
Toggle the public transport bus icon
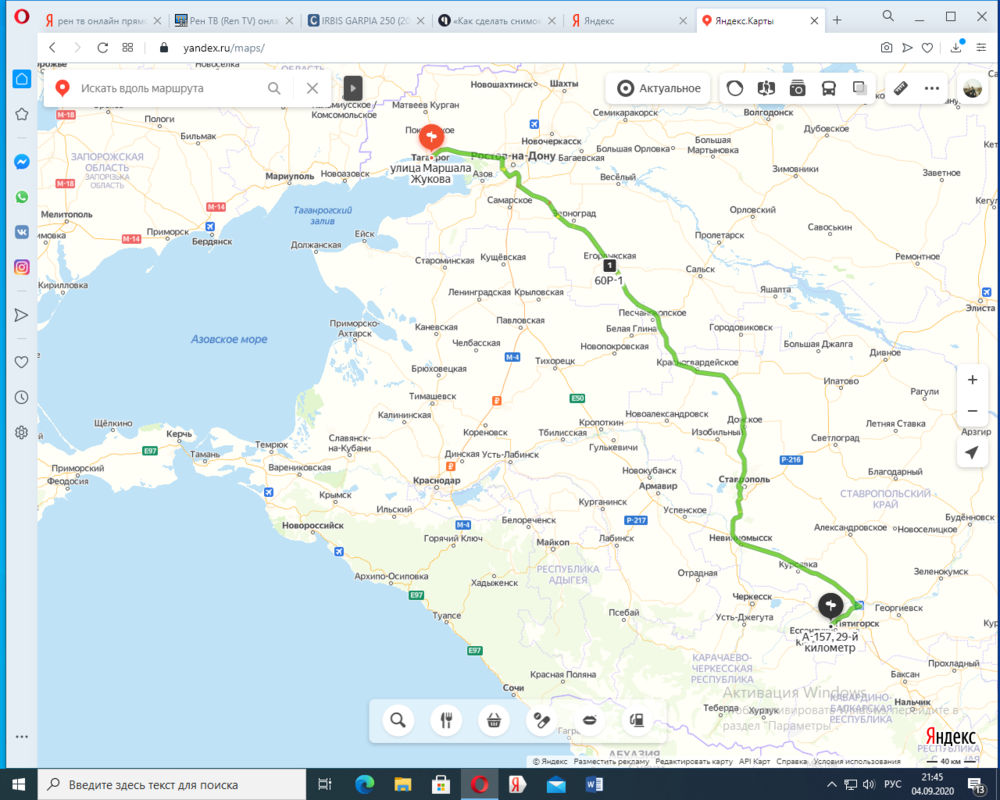click(828, 88)
